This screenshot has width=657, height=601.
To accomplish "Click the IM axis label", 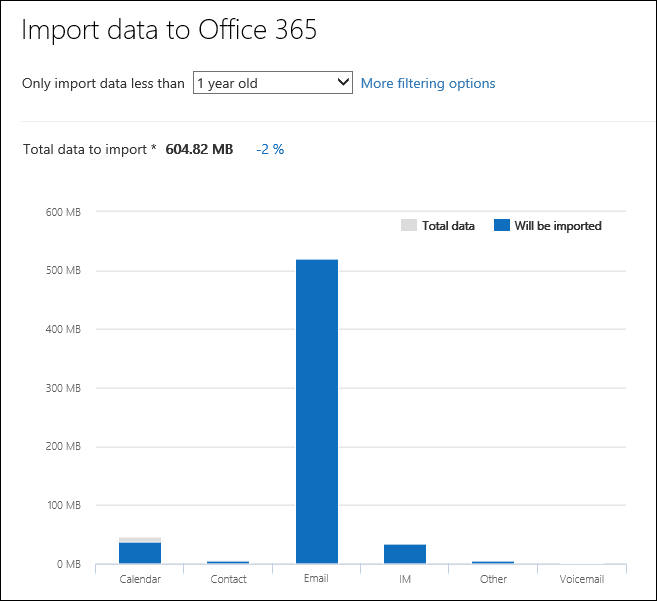I will 405,579.
